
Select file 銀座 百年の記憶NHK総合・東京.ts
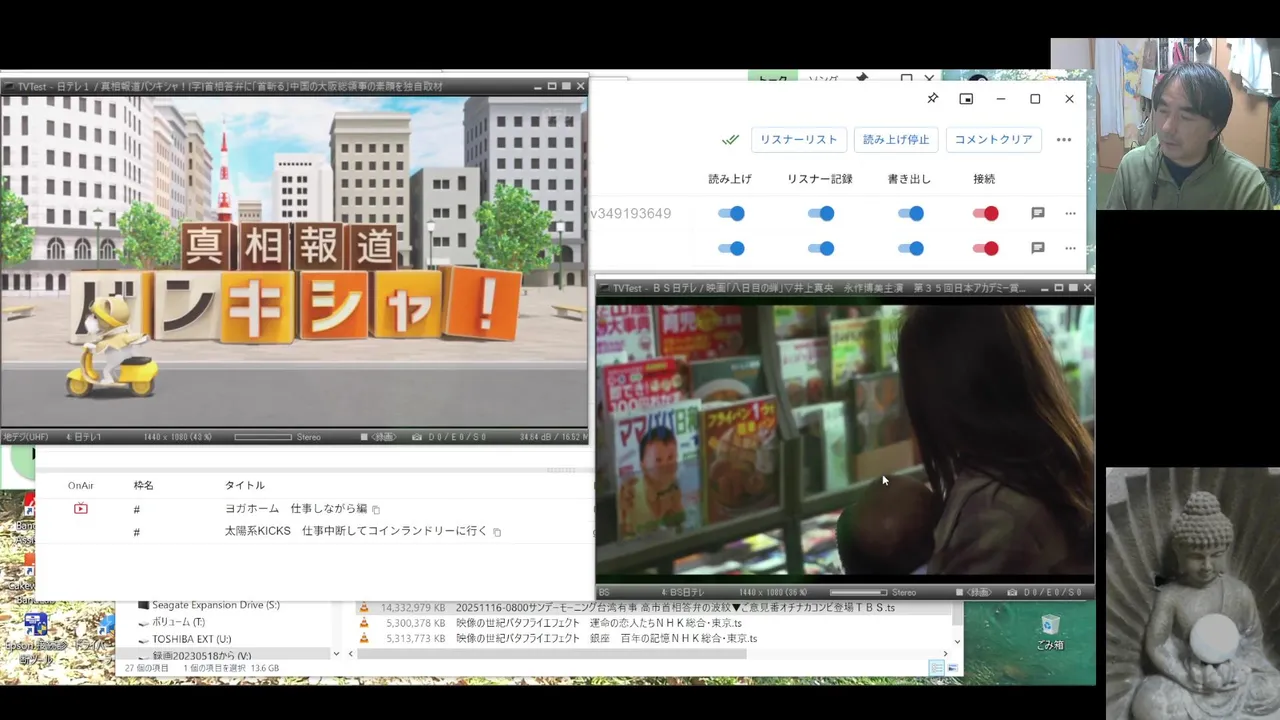[x=606, y=638]
